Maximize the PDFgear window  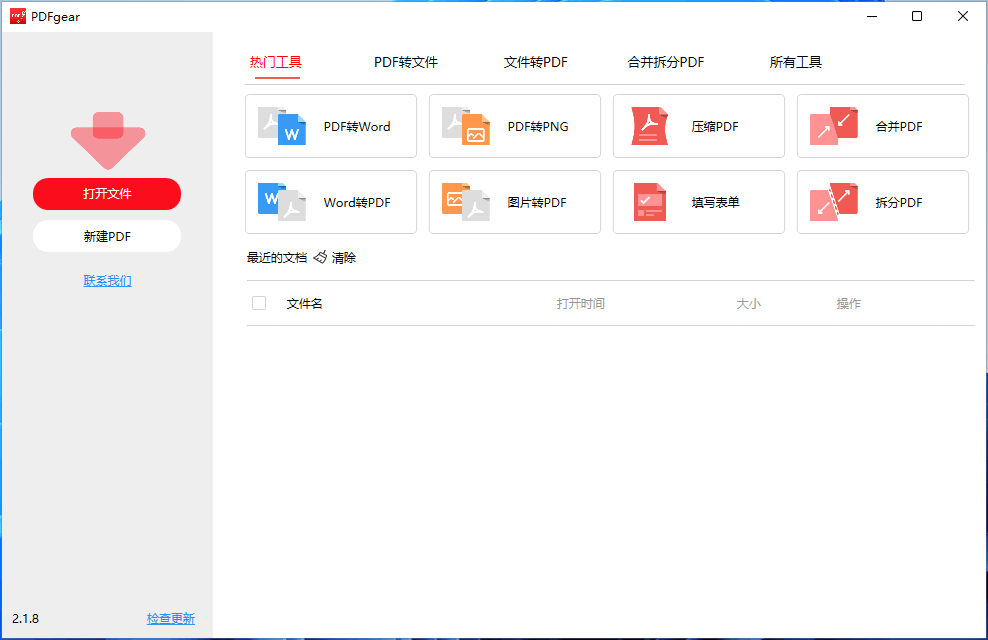(x=917, y=16)
